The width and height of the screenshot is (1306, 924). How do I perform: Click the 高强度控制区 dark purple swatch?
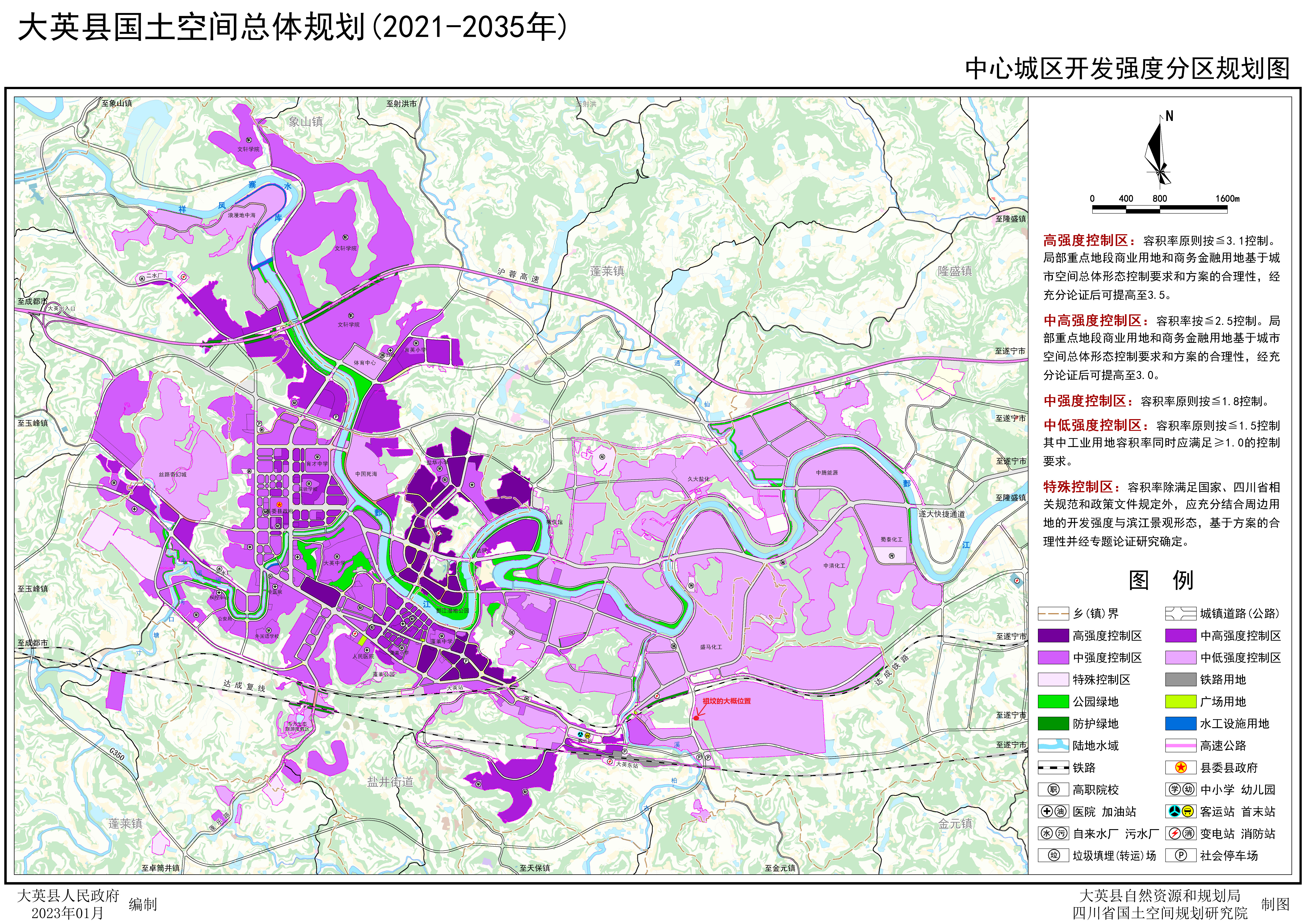[x=1053, y=635]
